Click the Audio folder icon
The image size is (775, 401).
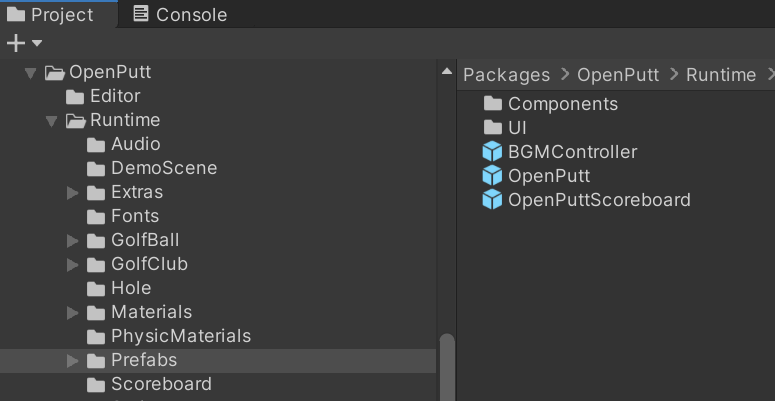tap(96, 144)
